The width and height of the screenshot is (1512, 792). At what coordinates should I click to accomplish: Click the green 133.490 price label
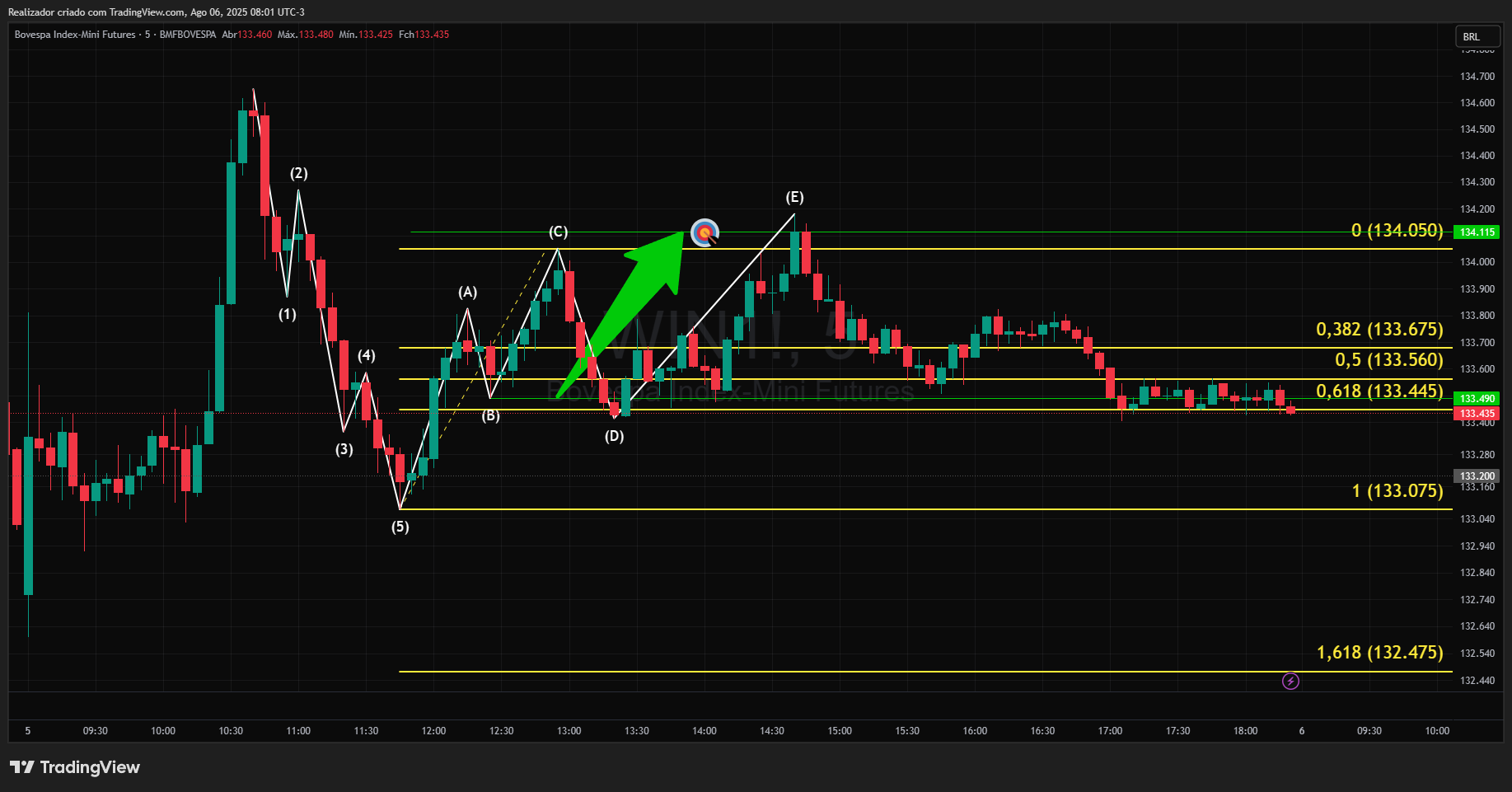pos(1477,399)
